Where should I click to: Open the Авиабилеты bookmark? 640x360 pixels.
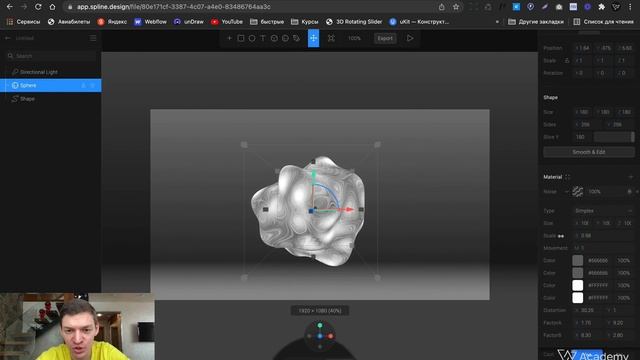(69, 22)
